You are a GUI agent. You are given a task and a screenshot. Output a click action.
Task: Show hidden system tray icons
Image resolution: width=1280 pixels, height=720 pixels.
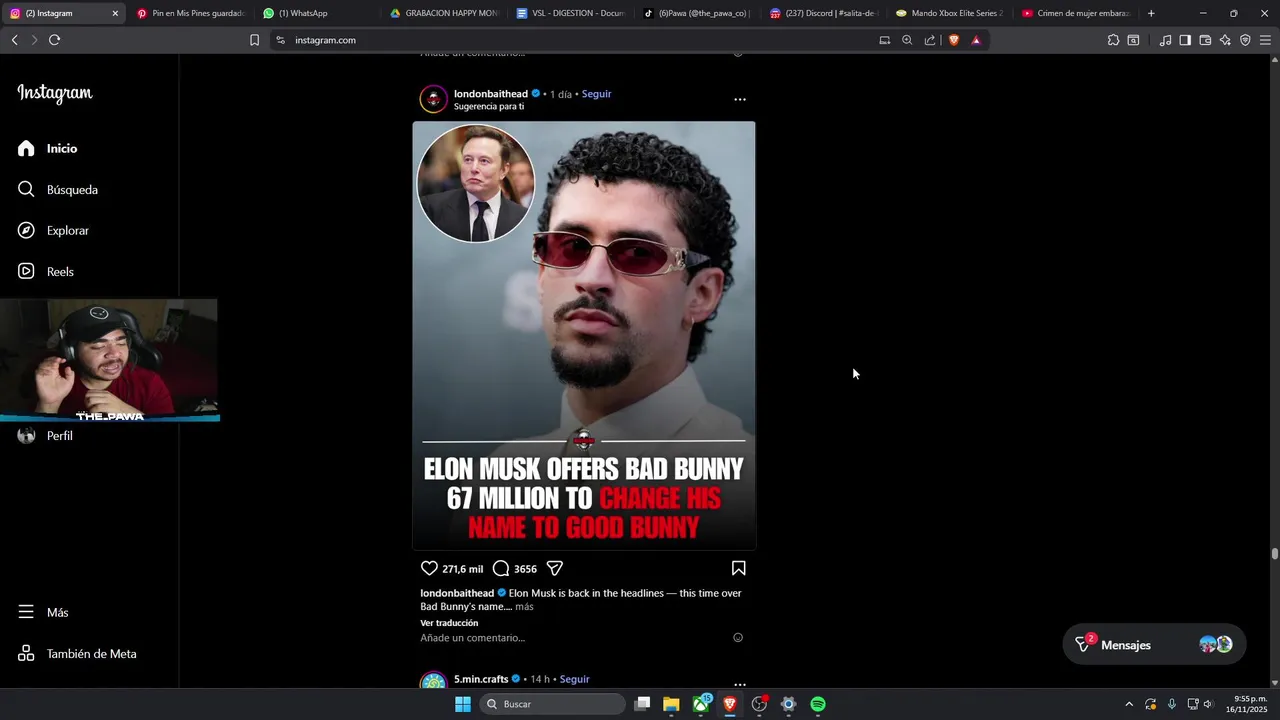[x=1129, y=704]
